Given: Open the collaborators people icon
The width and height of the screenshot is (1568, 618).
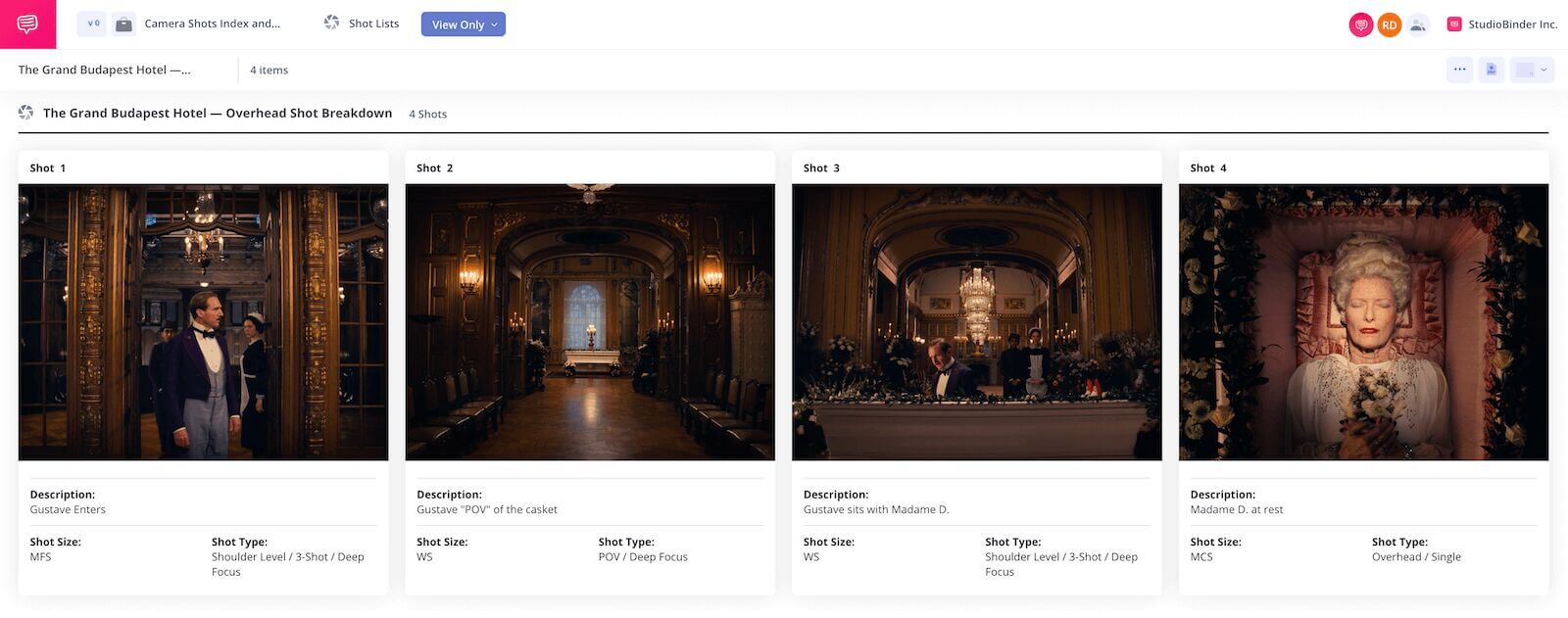Looking at the screenshot, I should point(1417,25).
